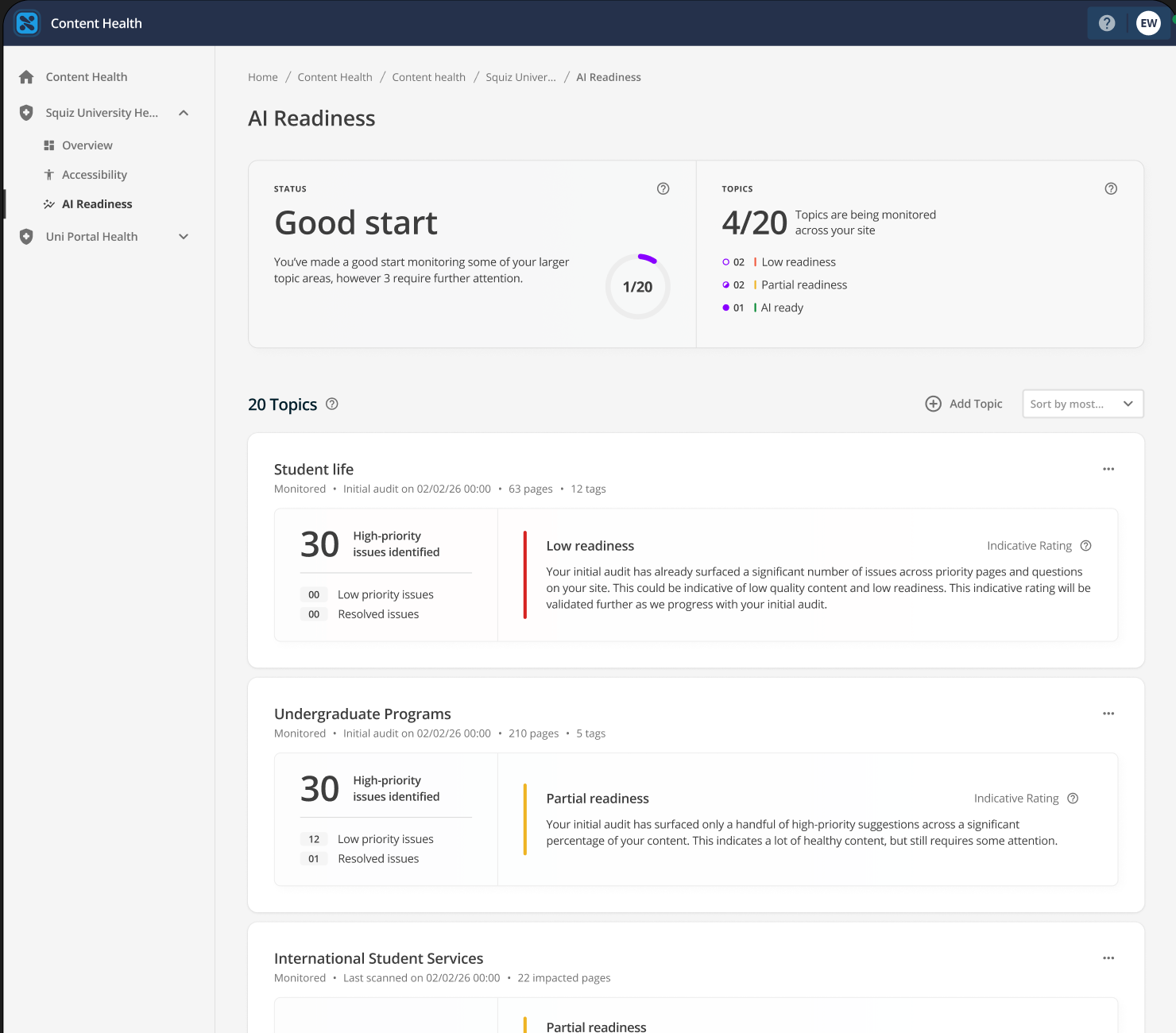Navigate to Home via the breadcrumb

[x=263, y=77]
